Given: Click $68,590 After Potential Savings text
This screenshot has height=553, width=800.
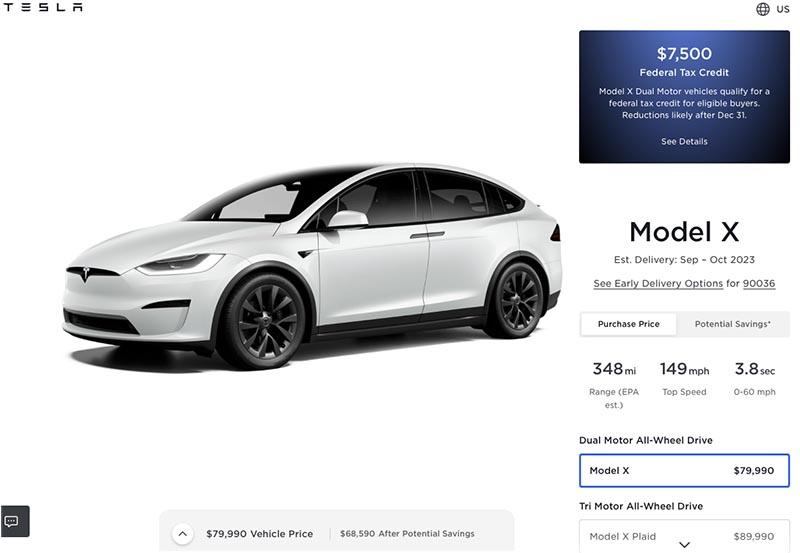Looking at the screenshot, I should pyautogui.click(x=407, y=534).
